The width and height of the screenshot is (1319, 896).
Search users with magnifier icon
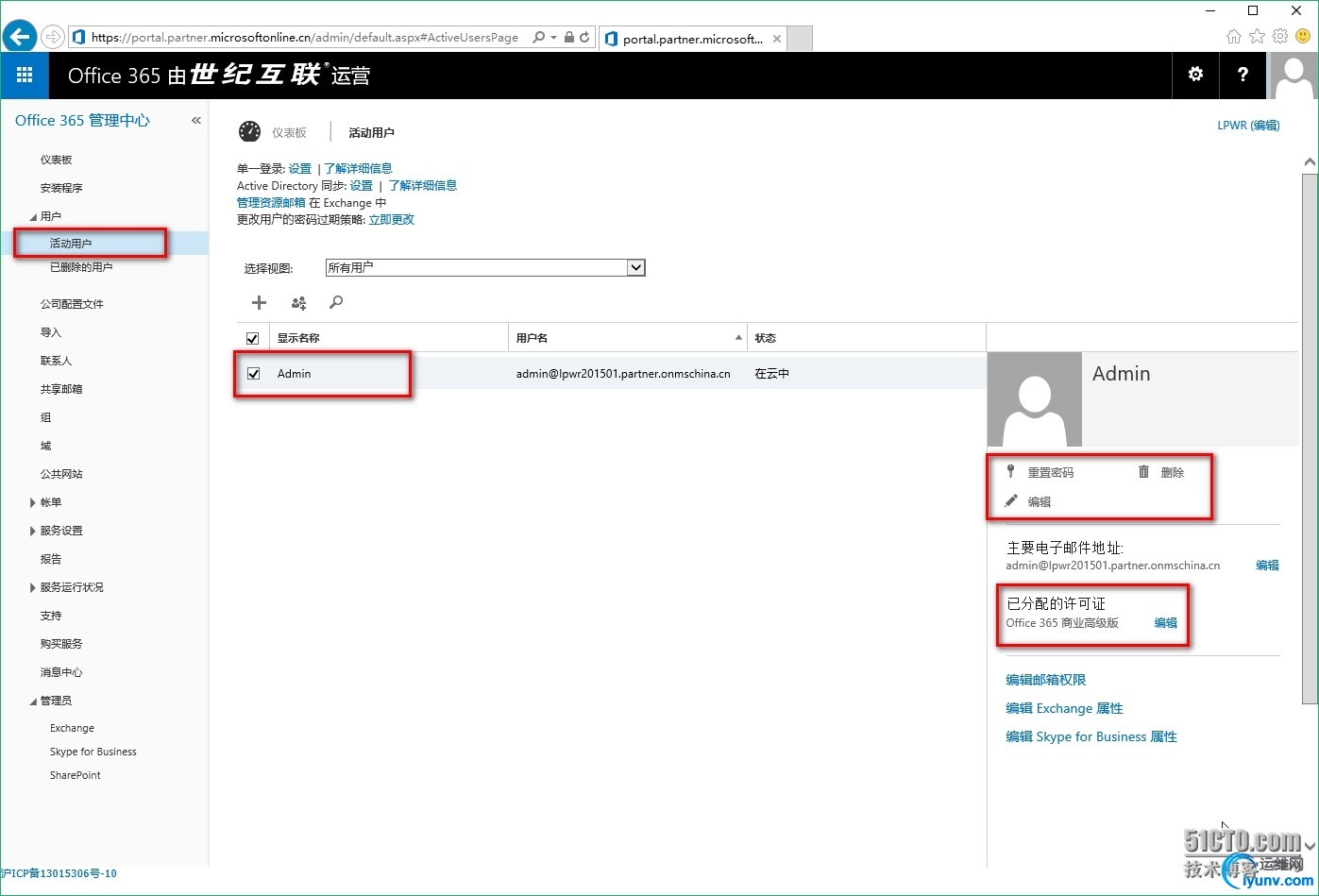pyautogui.click(x=336, y=302)
